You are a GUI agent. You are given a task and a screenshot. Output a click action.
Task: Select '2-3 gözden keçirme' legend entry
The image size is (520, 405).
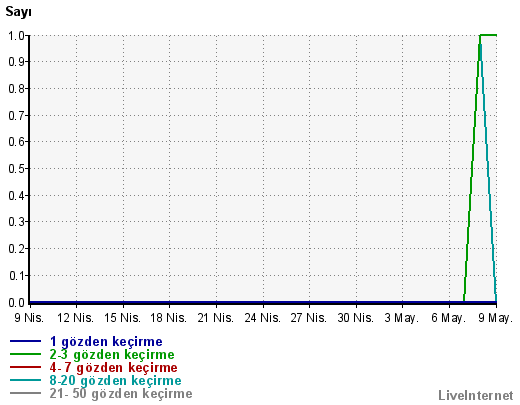(112, 355)
